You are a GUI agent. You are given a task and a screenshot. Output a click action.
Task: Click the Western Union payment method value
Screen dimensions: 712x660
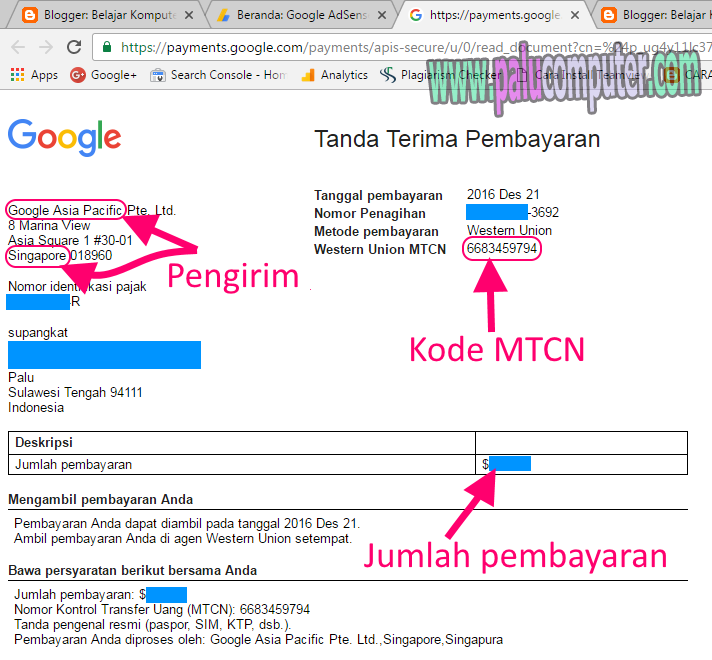point(509,230)
